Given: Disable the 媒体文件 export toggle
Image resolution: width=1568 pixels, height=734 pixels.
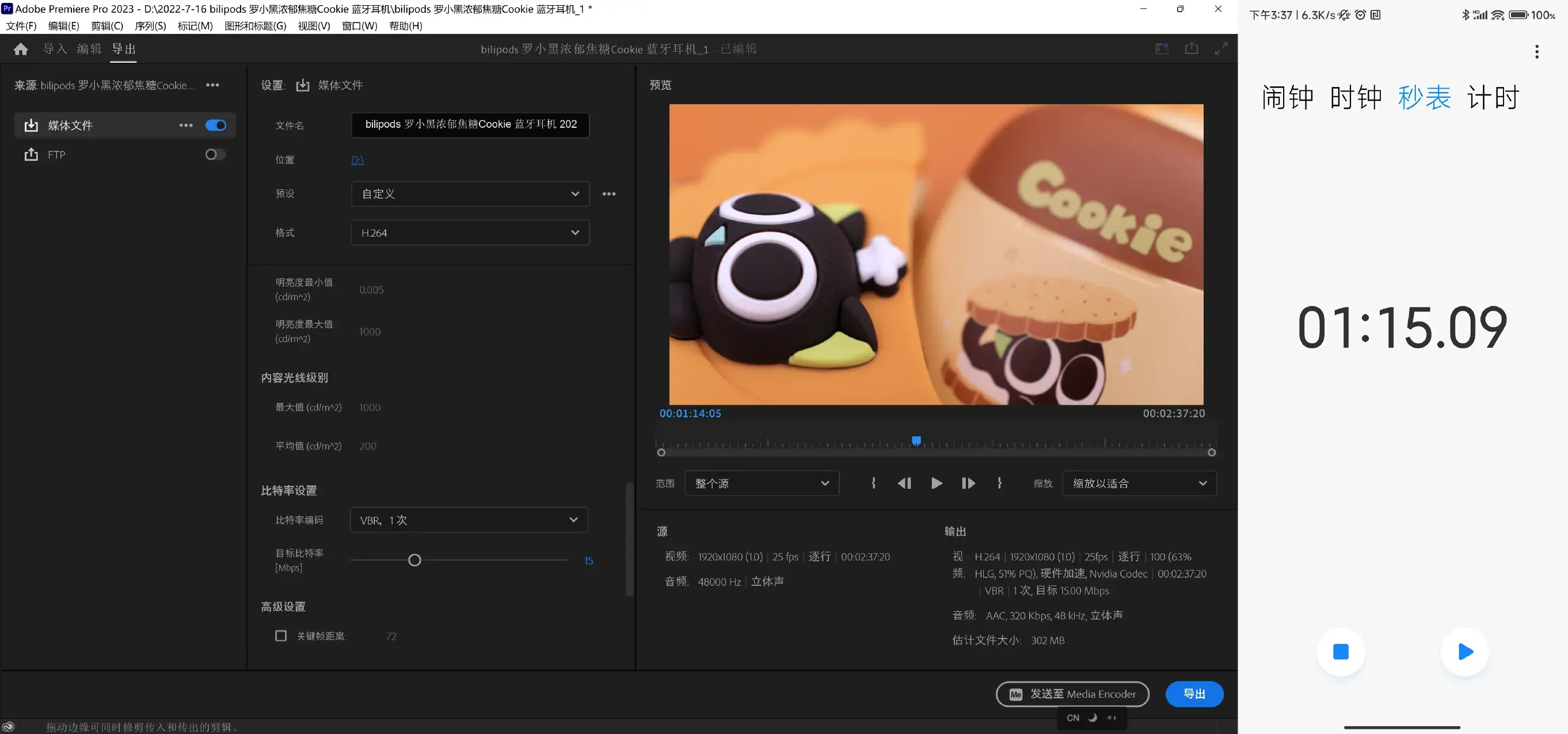Looking at the screenshot, I should click(x=215, y=125).
